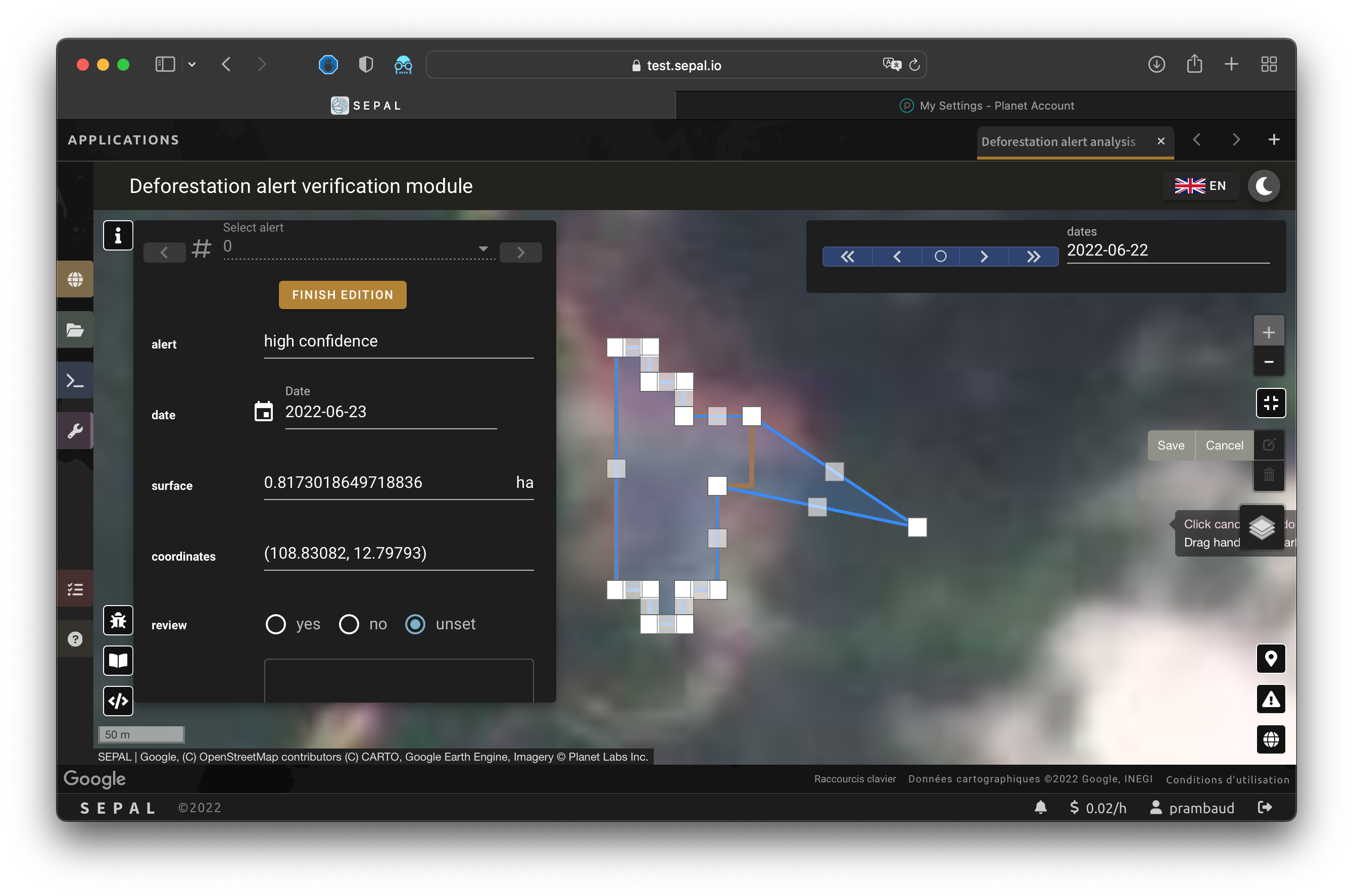Open the terminal icon in sidebar
This screenshot has height=896, width=1353.
75,380
